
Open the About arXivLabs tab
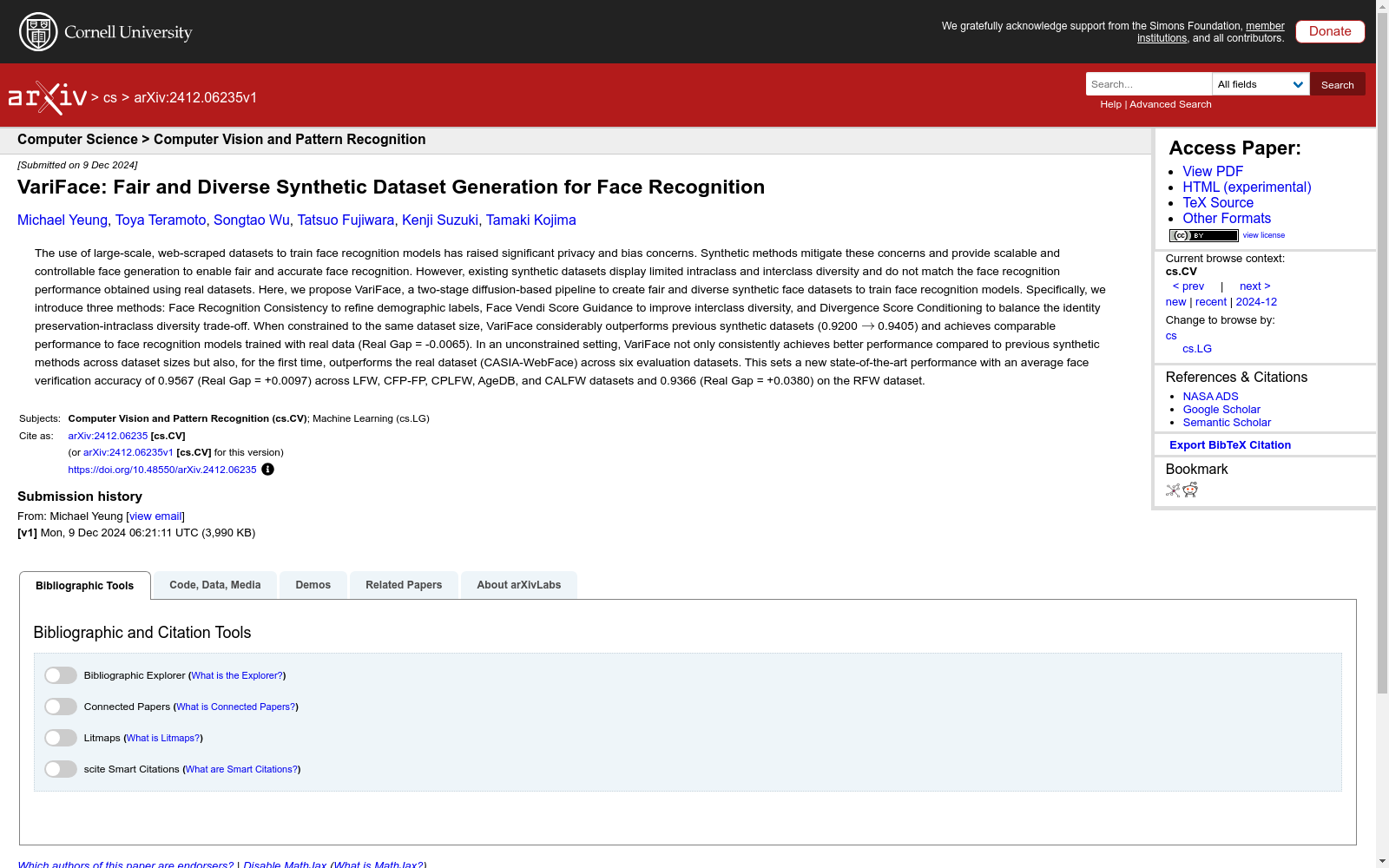tap(519, 585)
